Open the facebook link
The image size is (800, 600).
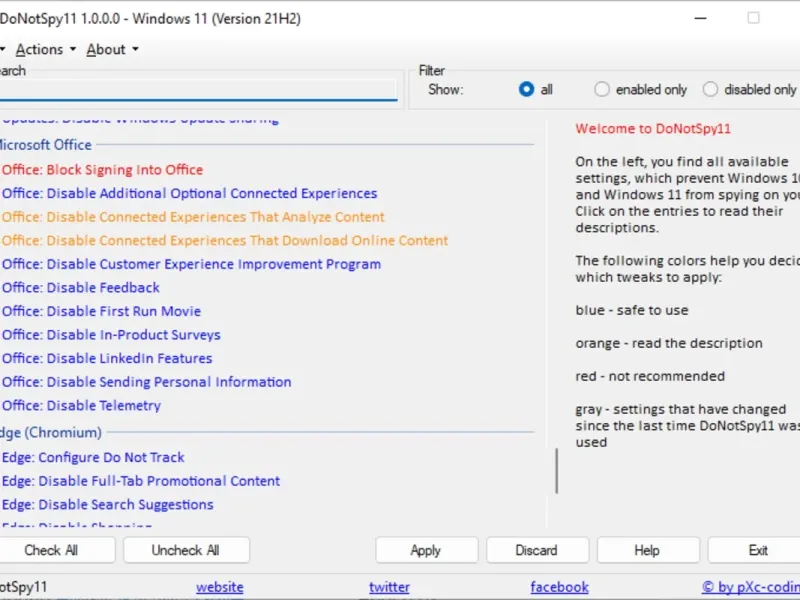click(x=560, y=587)
